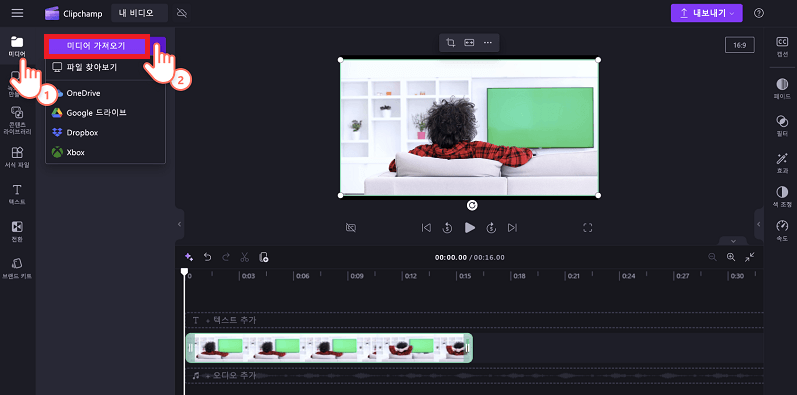Redo the last action
Viewport: 797px width, 395px height.
coord(226,257)
